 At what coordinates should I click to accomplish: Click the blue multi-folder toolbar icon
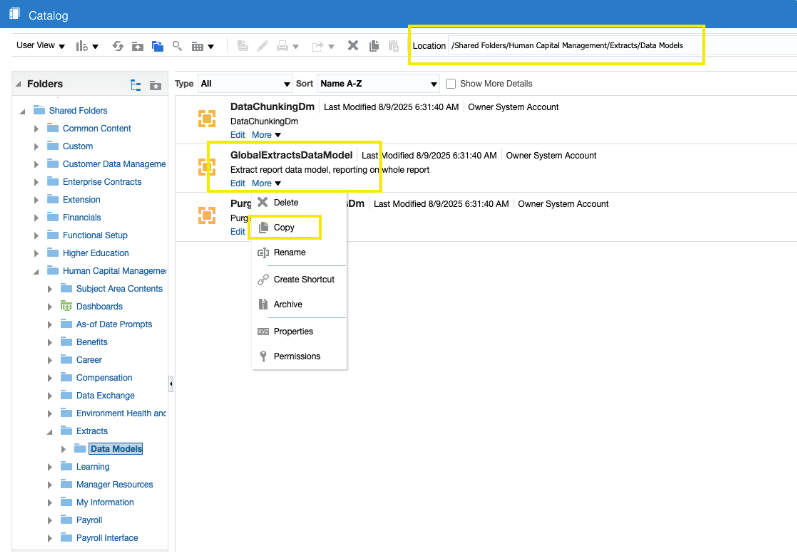[x=158, y=46]
